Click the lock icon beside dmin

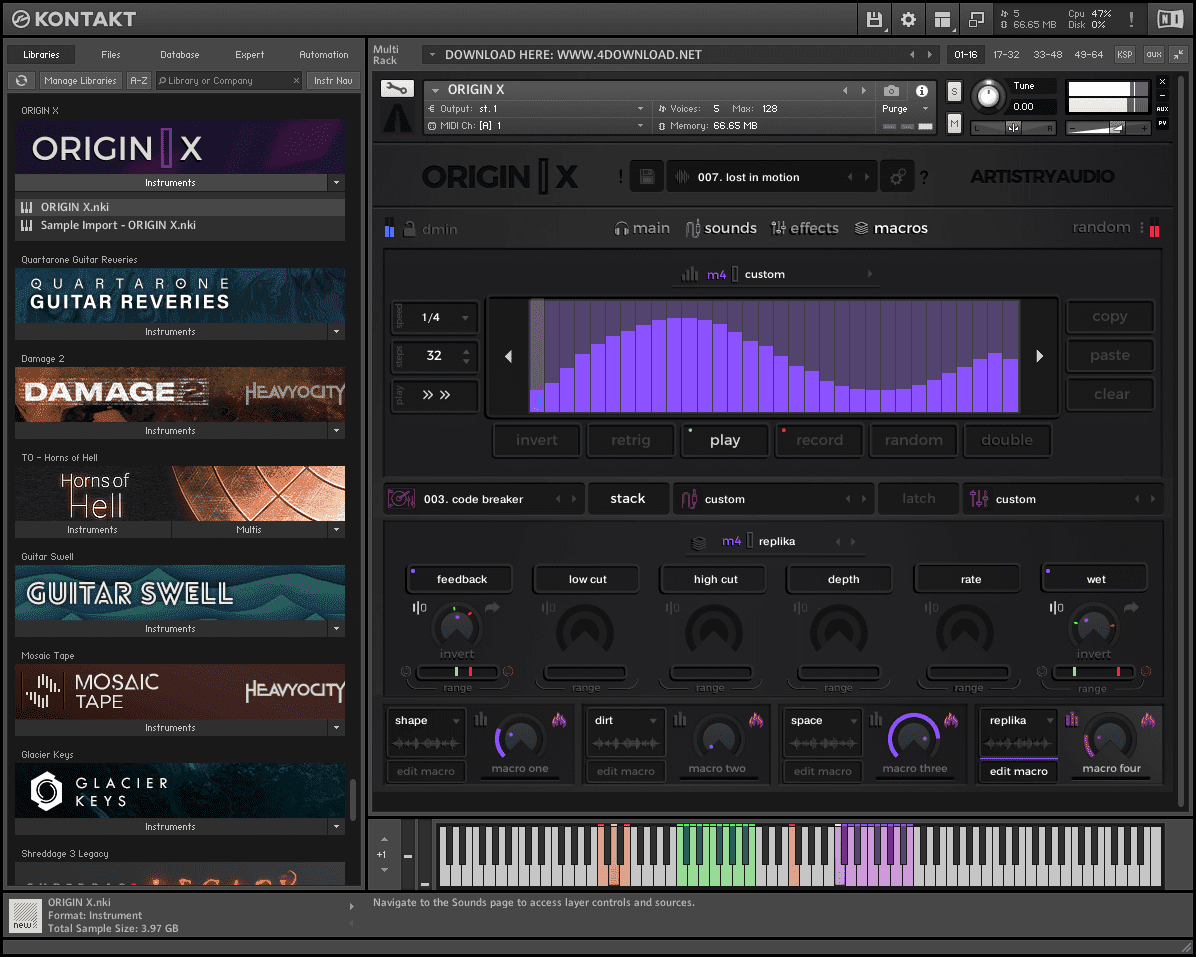[409, 229]
